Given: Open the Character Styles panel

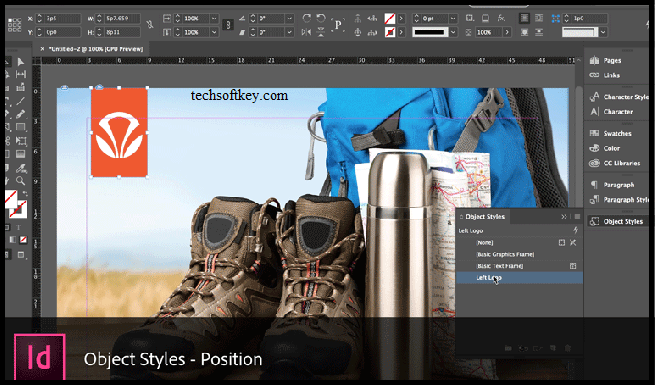Looking at the screenshot, I should 618,97.
